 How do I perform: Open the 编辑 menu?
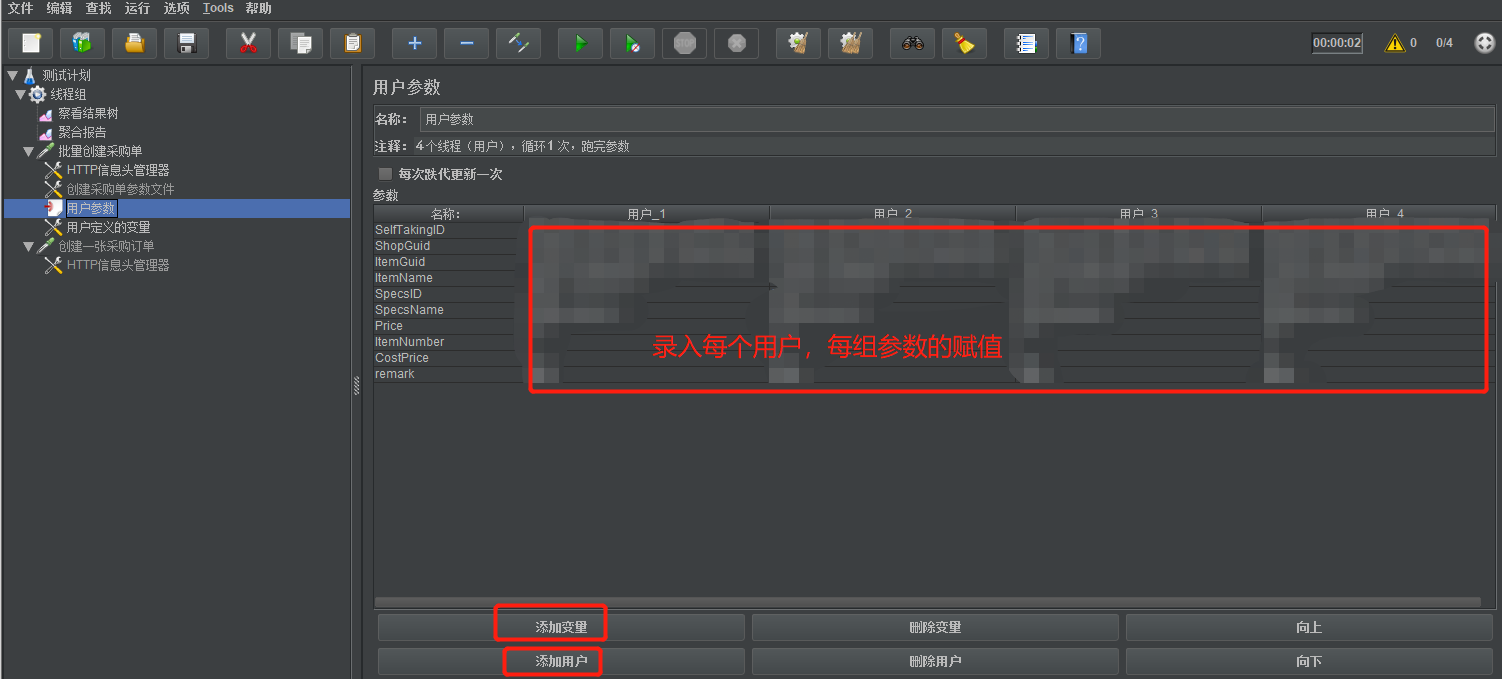click(x=59, y=8)
